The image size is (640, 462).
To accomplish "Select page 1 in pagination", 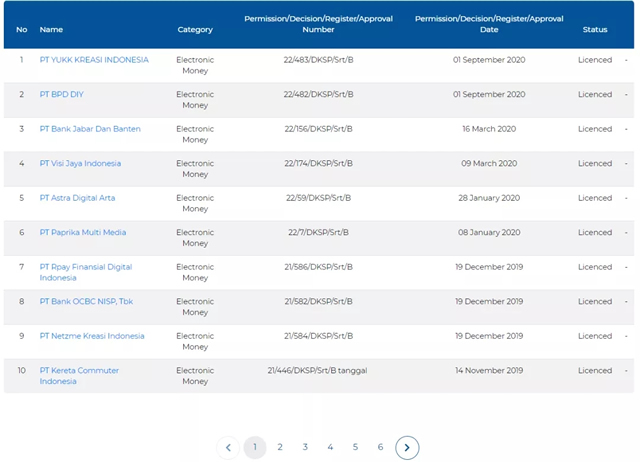I will (x=255, y=447).
